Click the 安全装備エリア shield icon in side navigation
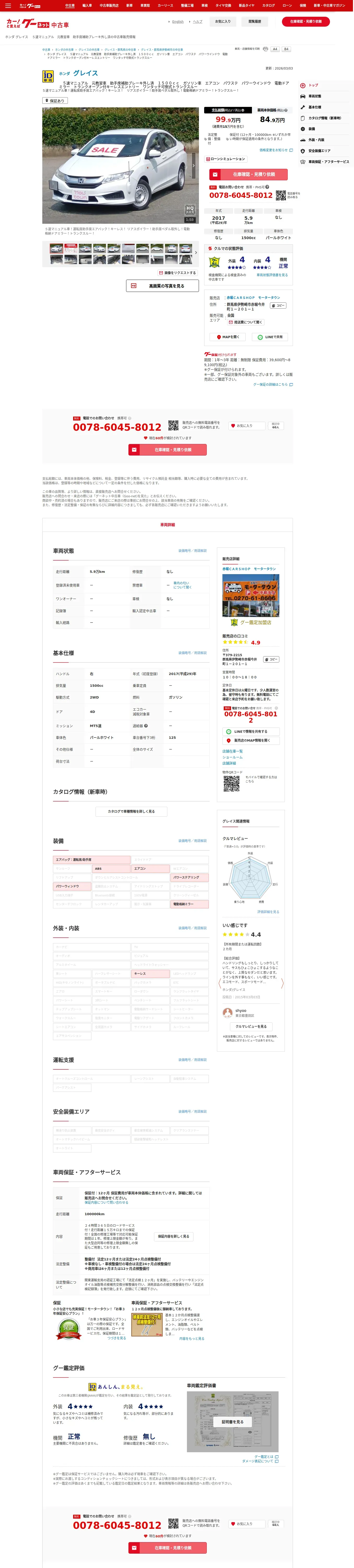The height and width of the screenshot is (1568, 354). coord(303,151)
